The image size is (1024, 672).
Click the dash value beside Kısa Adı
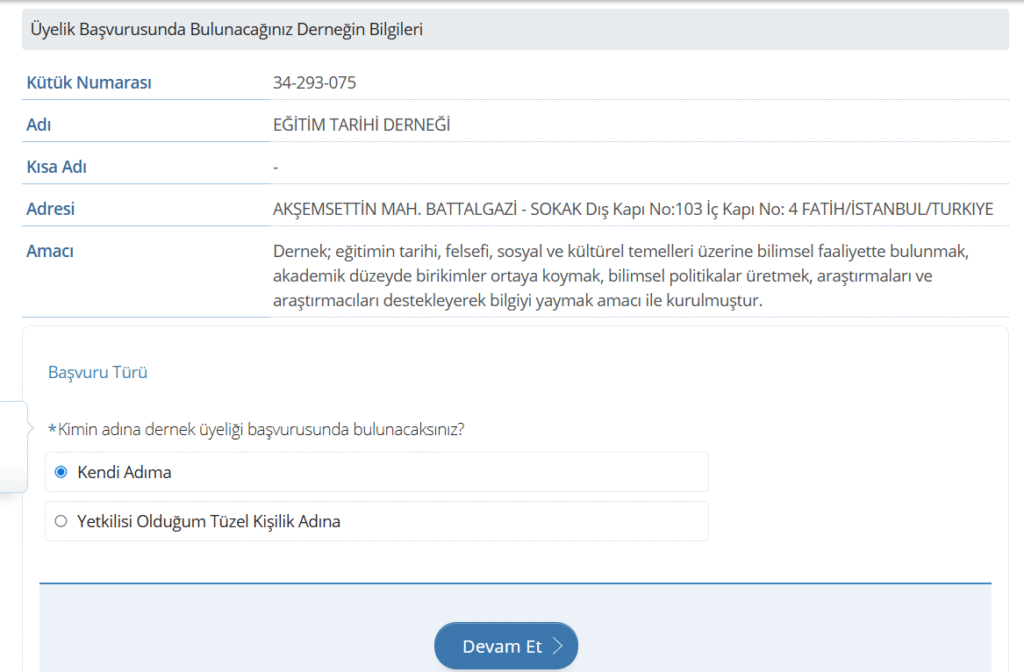click(275, 167)
